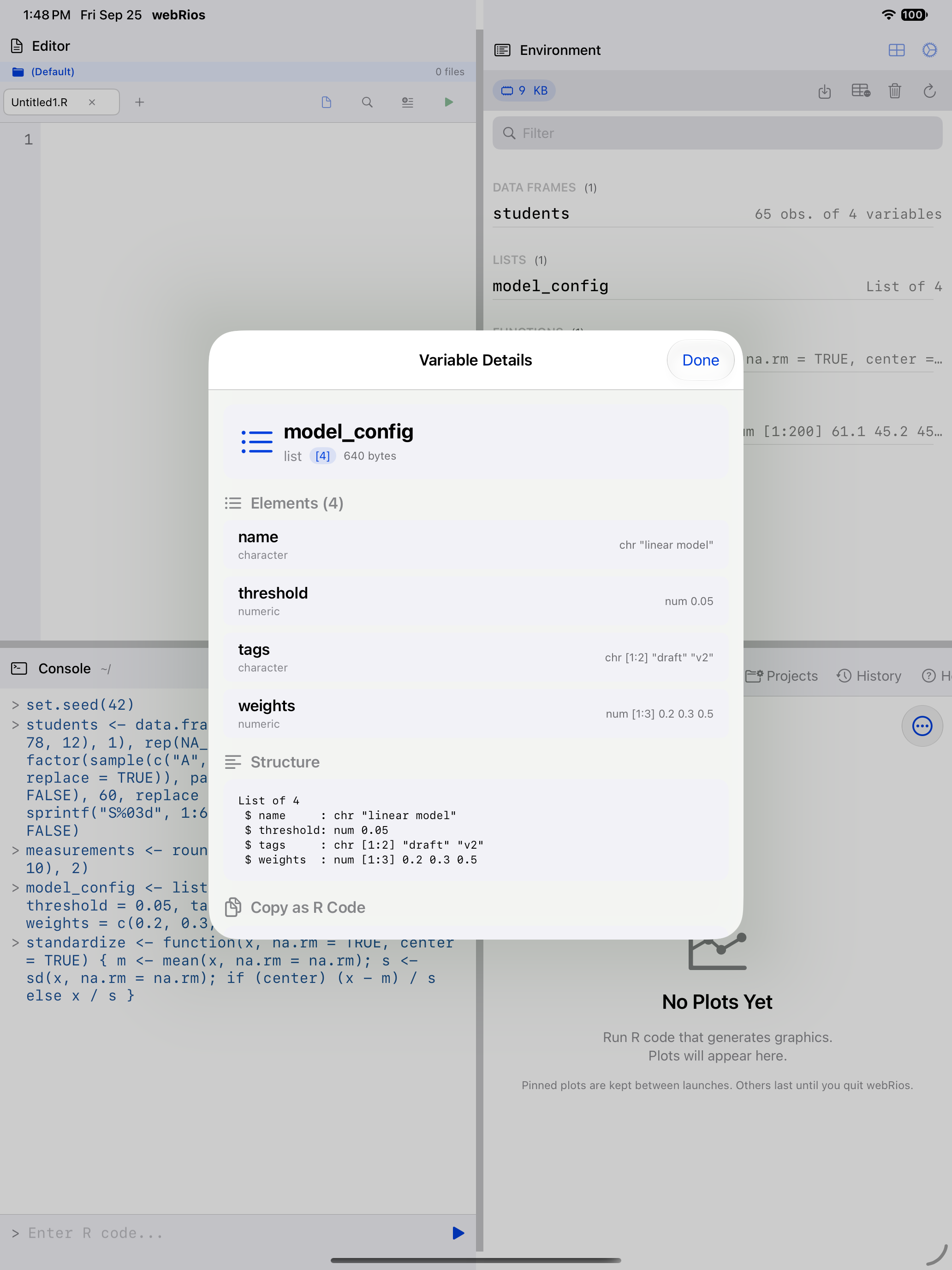The height and width of the screenshot is (1270, 952).
Task: Click the [4] length badge
Action: click(322, 456)
